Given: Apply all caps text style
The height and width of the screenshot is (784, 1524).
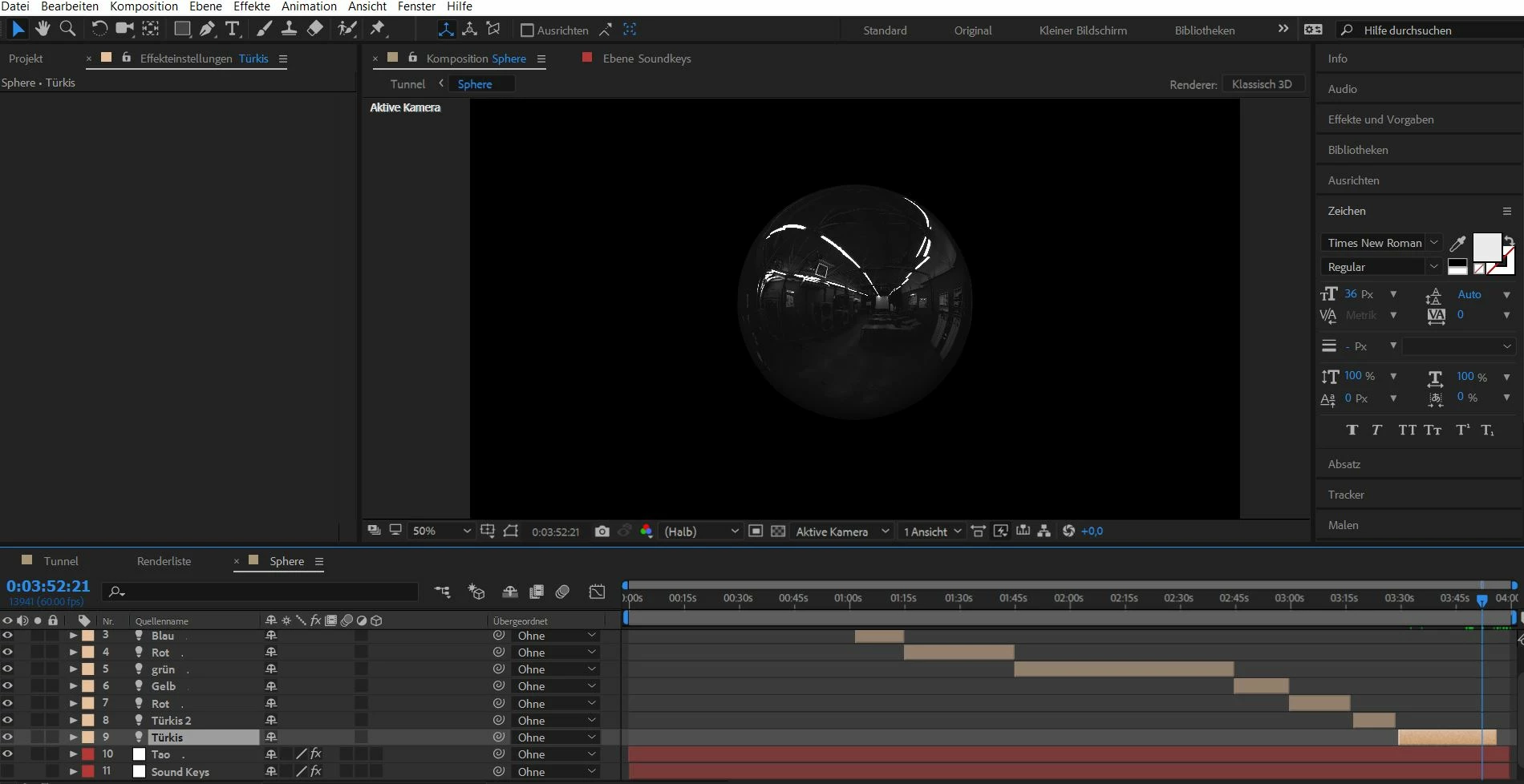Looking at the screenshot, I should tap(1407, 430).
